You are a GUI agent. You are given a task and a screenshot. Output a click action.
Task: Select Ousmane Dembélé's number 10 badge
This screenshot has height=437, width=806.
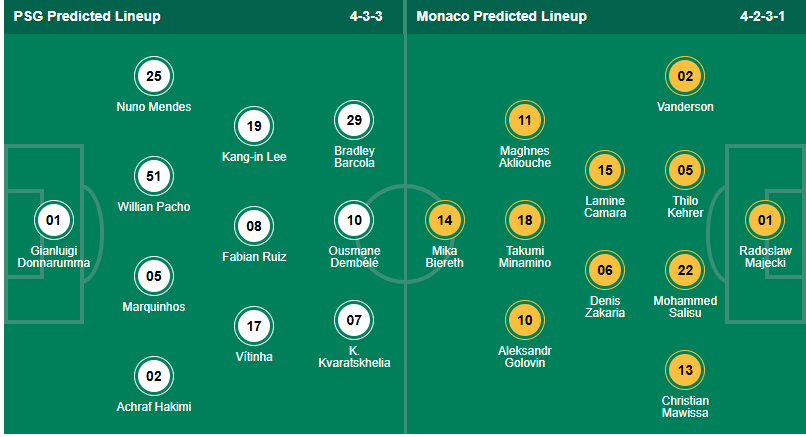point(354,220)
